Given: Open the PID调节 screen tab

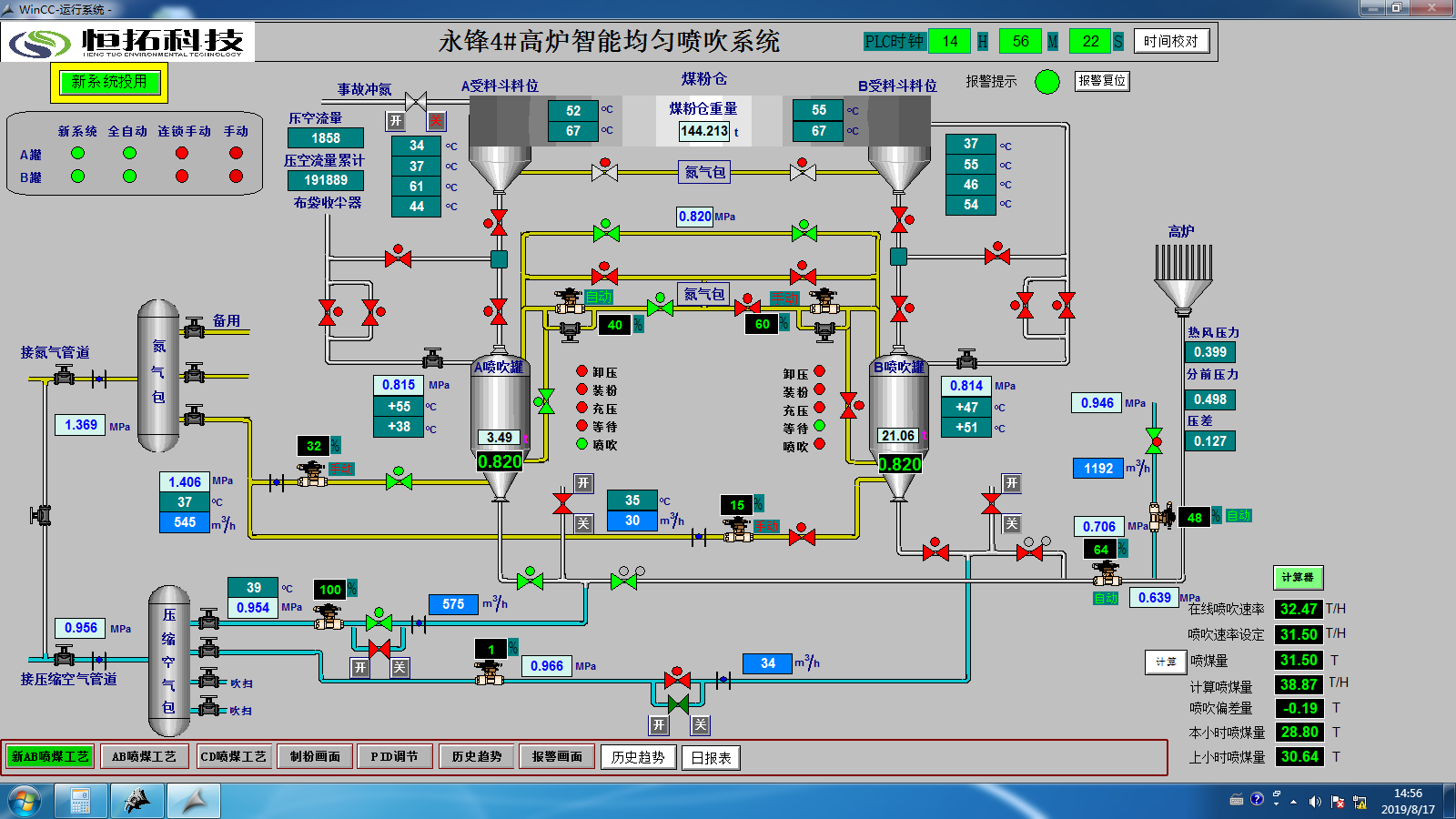Looking at the screenshot, I should tap(394, 756).
